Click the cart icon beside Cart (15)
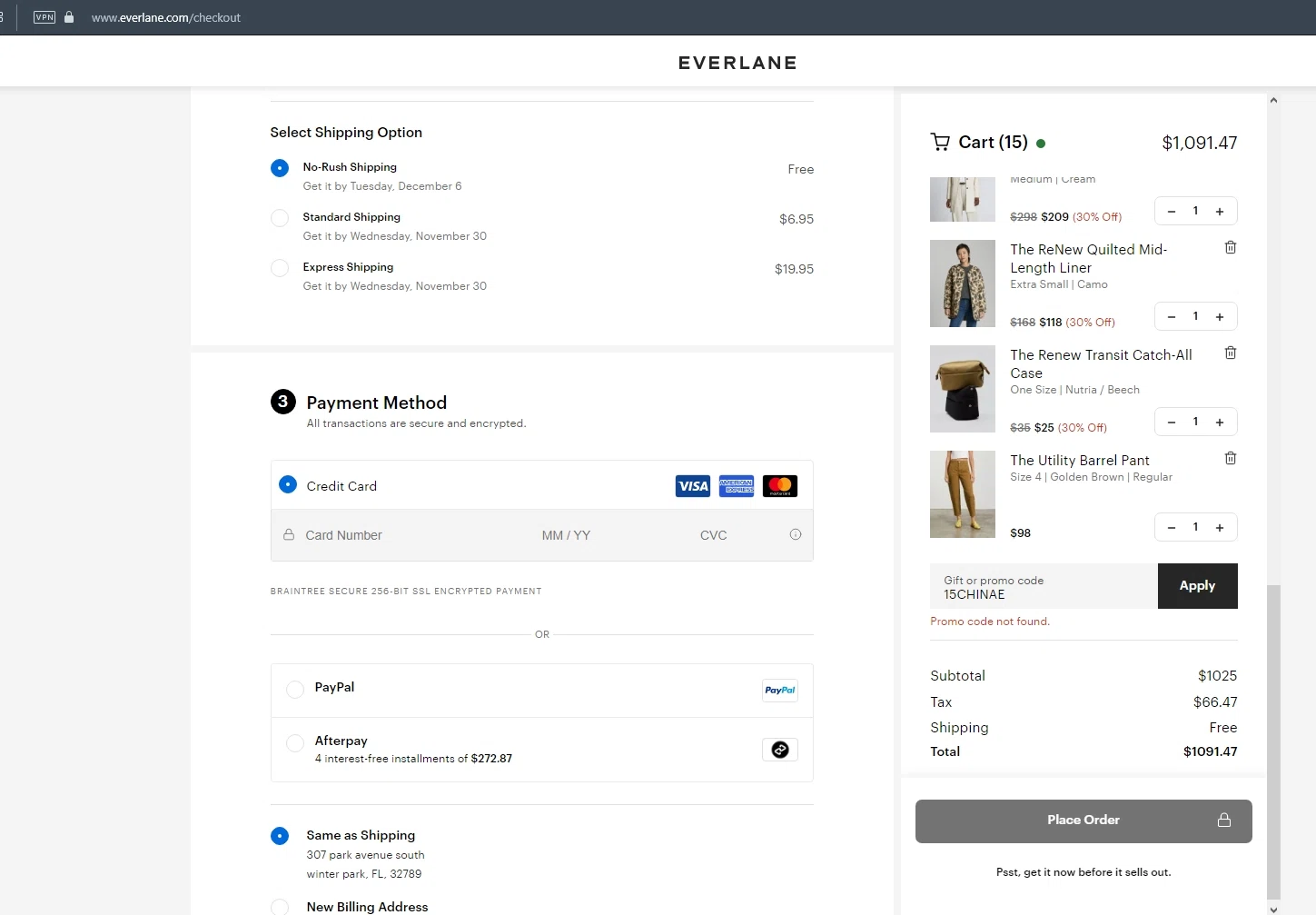This screenshot has width=1316, height=915. pos(940,142)
